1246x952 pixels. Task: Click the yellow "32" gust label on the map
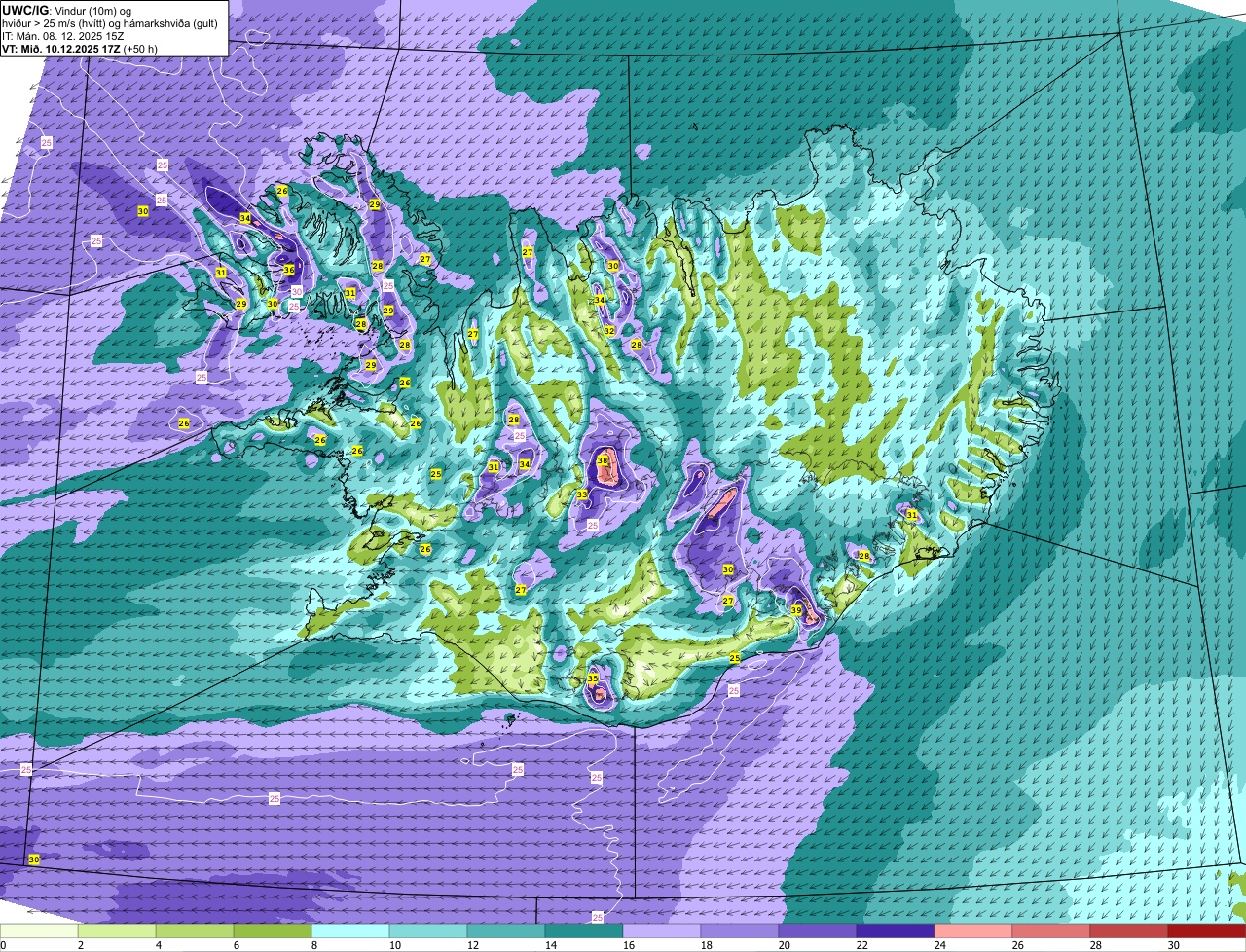[609, 331]
